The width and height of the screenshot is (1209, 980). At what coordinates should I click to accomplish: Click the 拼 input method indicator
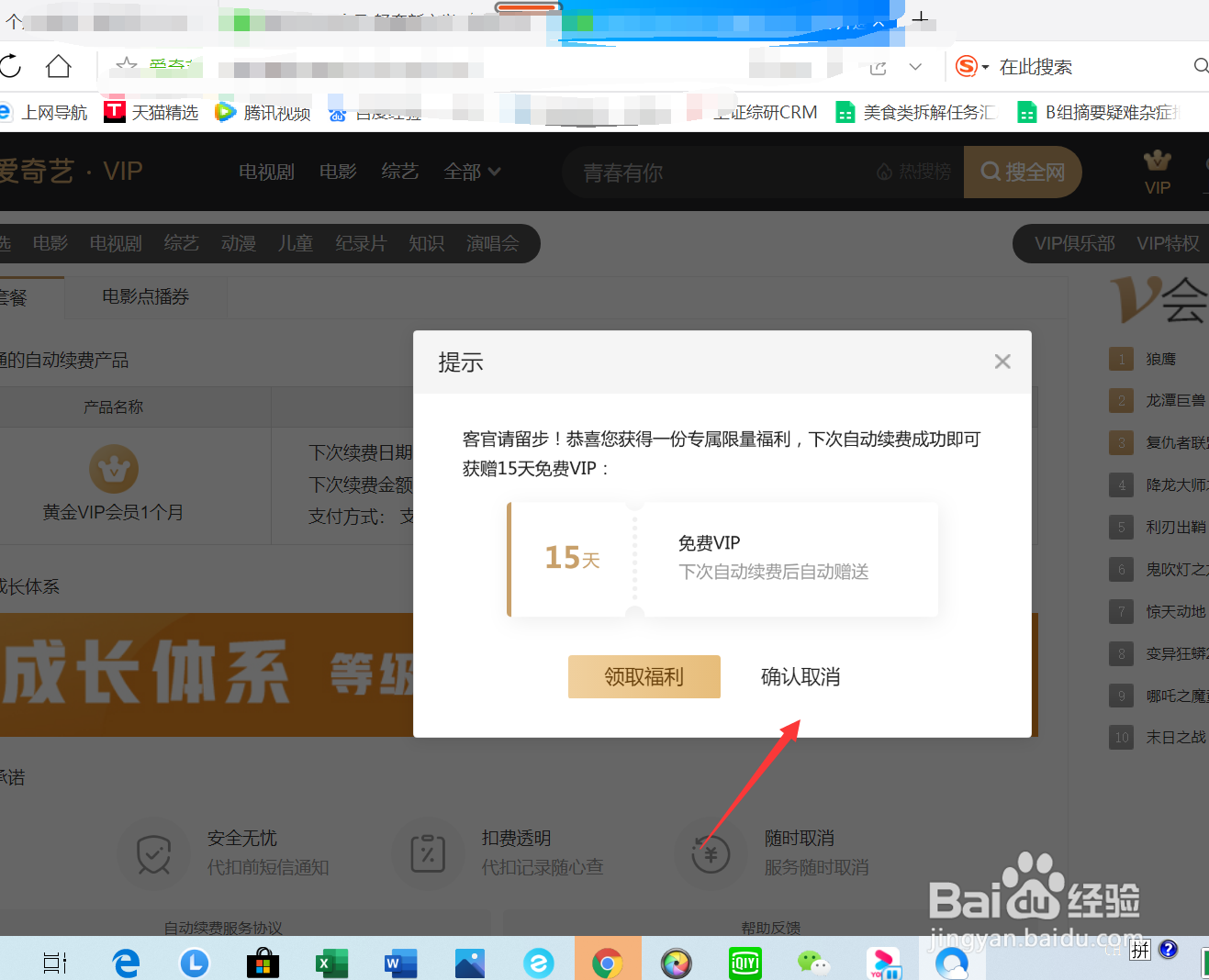pyautogui.click(x=1140, y=950)
